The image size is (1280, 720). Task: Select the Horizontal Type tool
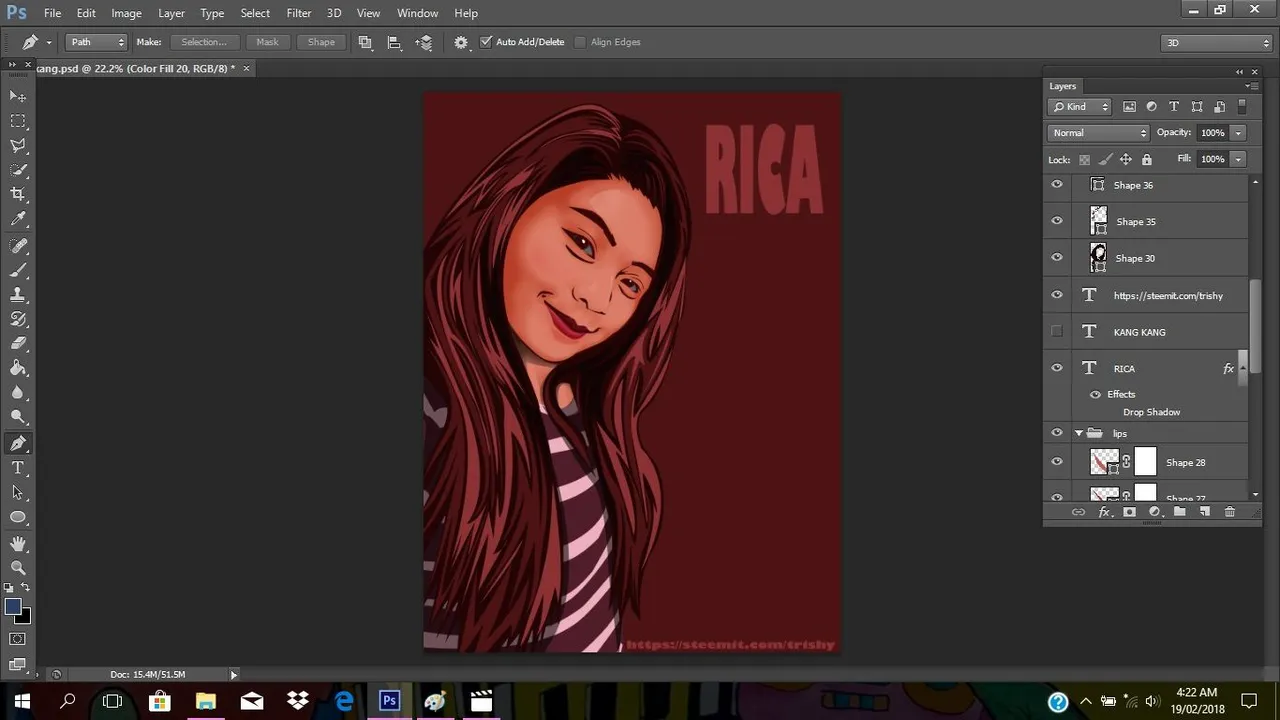coord(18,468)
